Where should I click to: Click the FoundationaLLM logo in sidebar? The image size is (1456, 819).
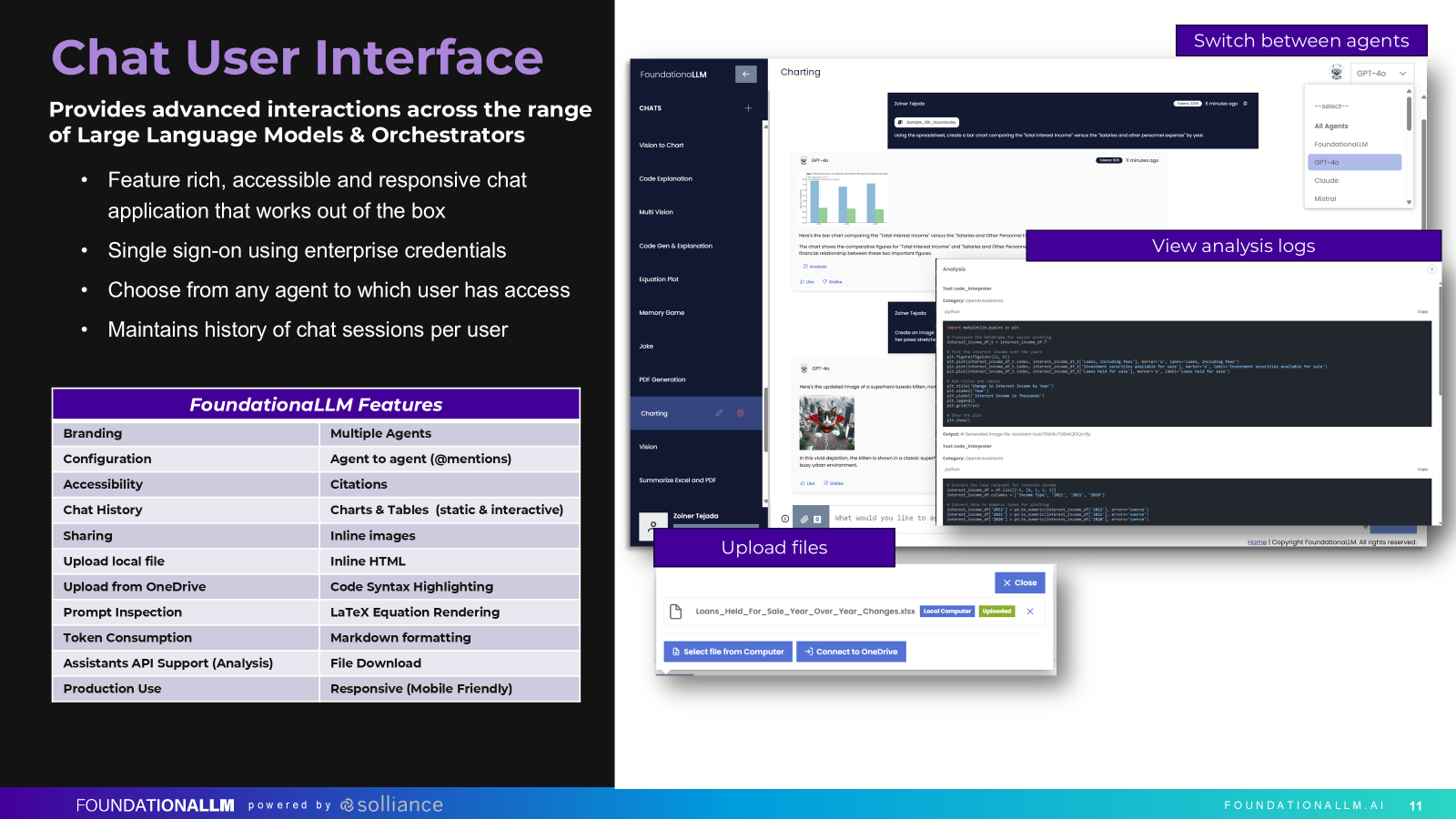tap(673, 75)
